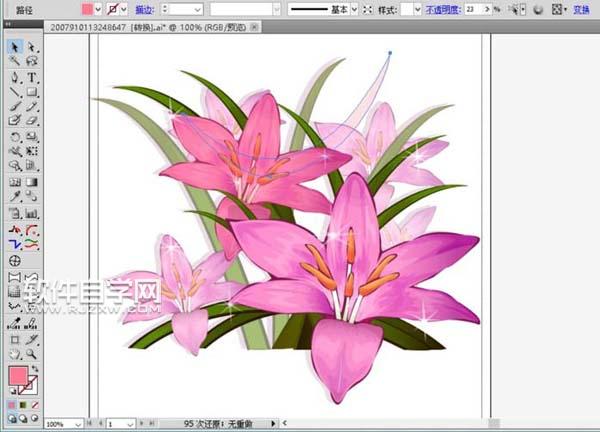Go to previous artboard
The image size is (600, 432).
click(101, 423)
